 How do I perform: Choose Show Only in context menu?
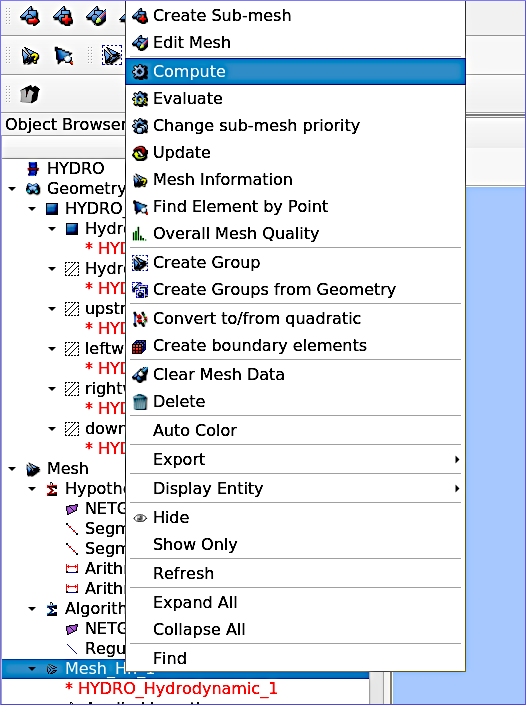[x=295, y=544]
